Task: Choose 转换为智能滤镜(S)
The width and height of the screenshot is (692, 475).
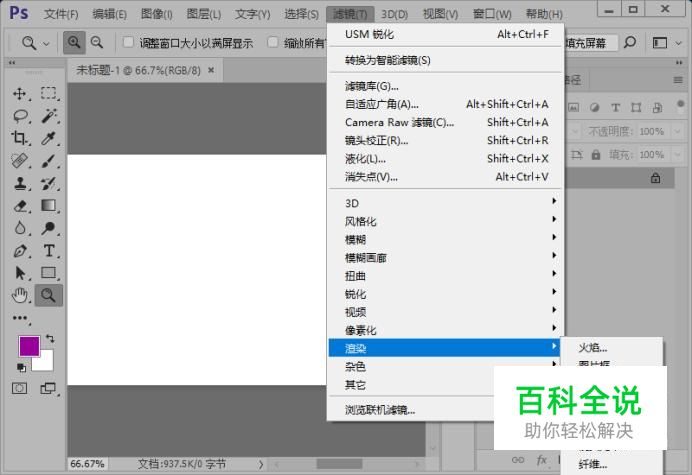Action: [446, 60]
